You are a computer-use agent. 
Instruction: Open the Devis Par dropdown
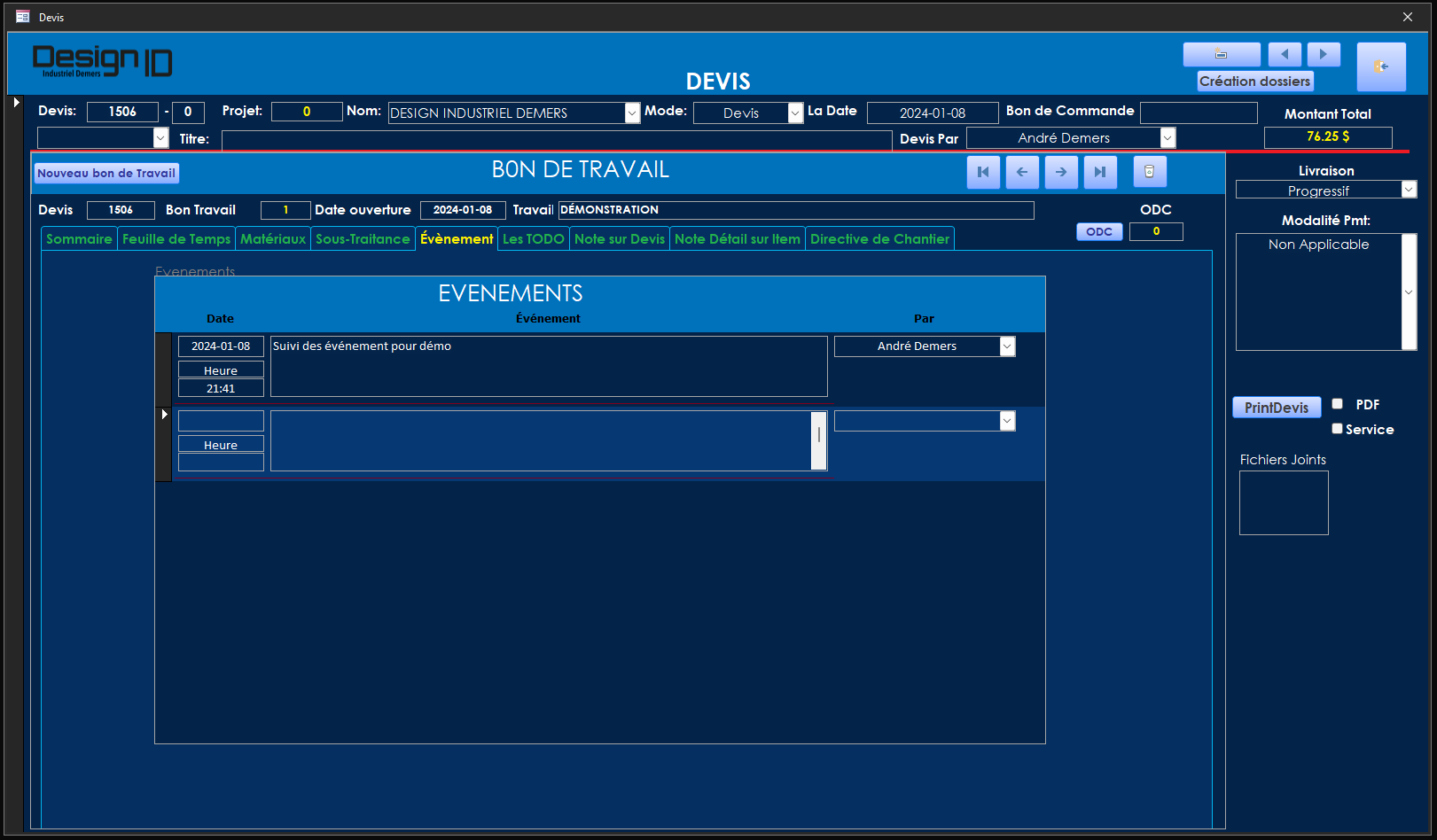point(1168,138)
